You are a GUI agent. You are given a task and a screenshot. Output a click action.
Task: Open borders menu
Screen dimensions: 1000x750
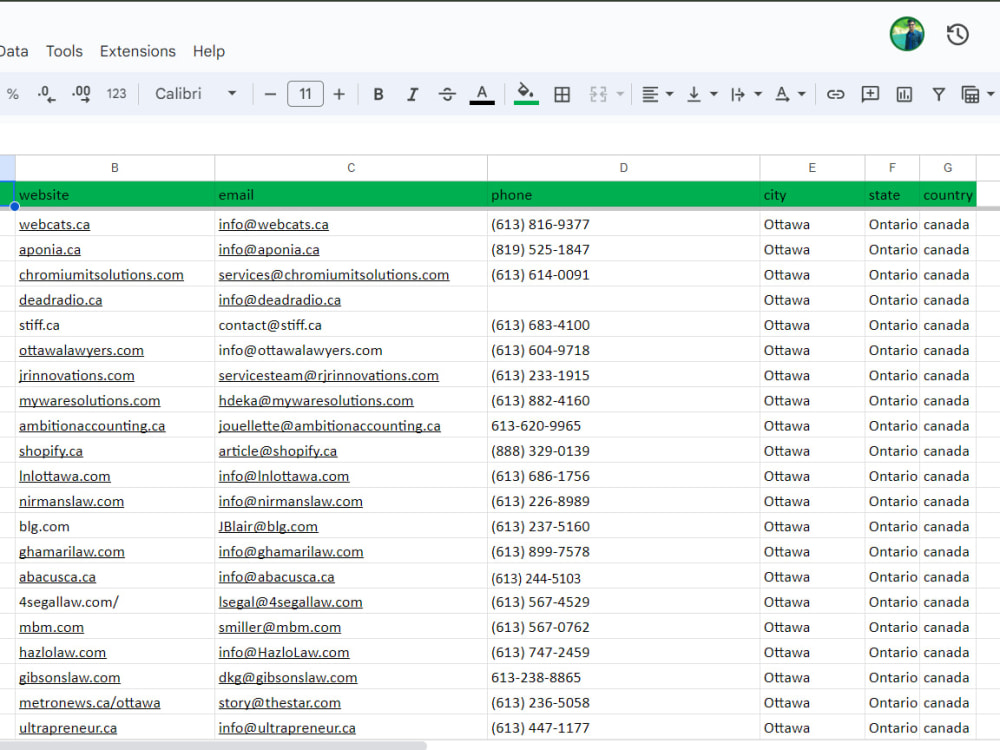pos(562,94)
